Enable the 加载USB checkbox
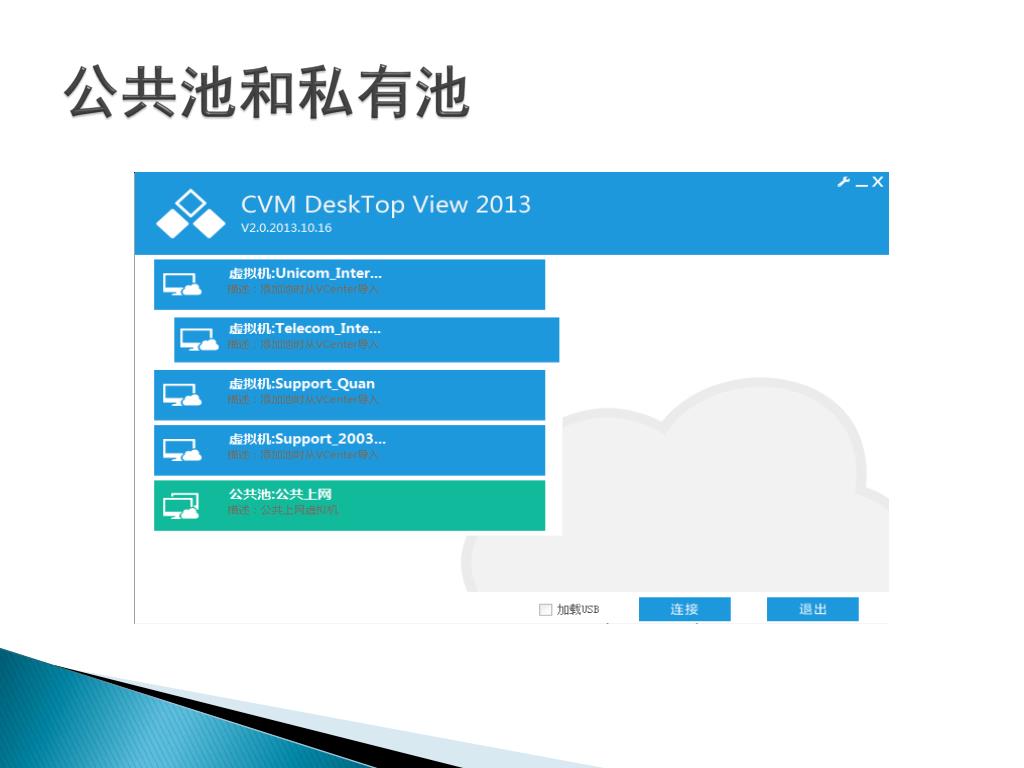The image size is (1024, 768). (545, 609)
